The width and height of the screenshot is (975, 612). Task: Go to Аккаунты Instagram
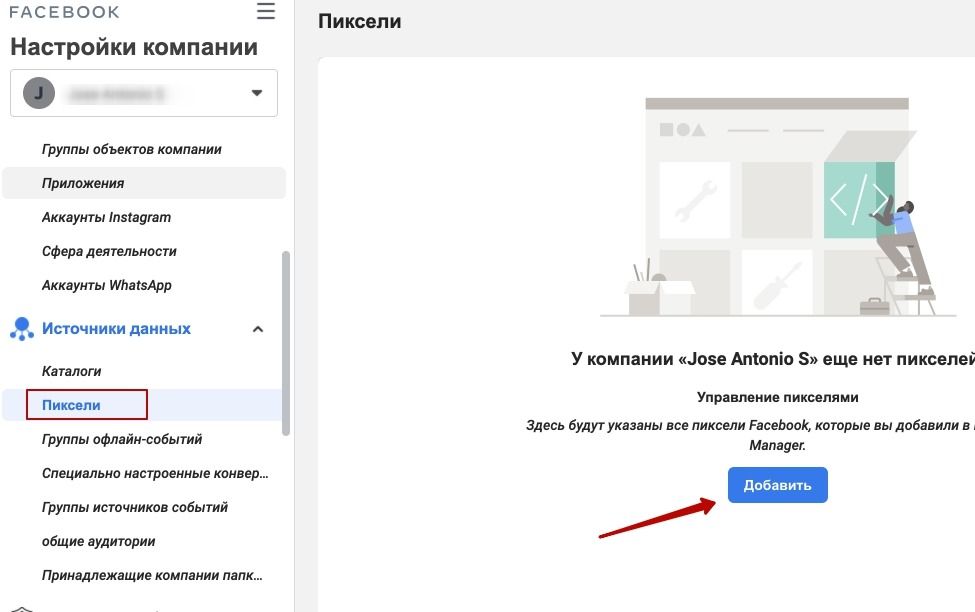coord(106,217)
